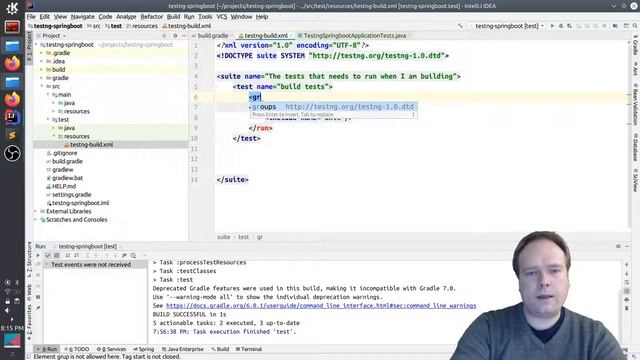This screenshot has height=360, width=640.
Task: Select HELP.md in the project tree
Action: [x=64, y=186]
